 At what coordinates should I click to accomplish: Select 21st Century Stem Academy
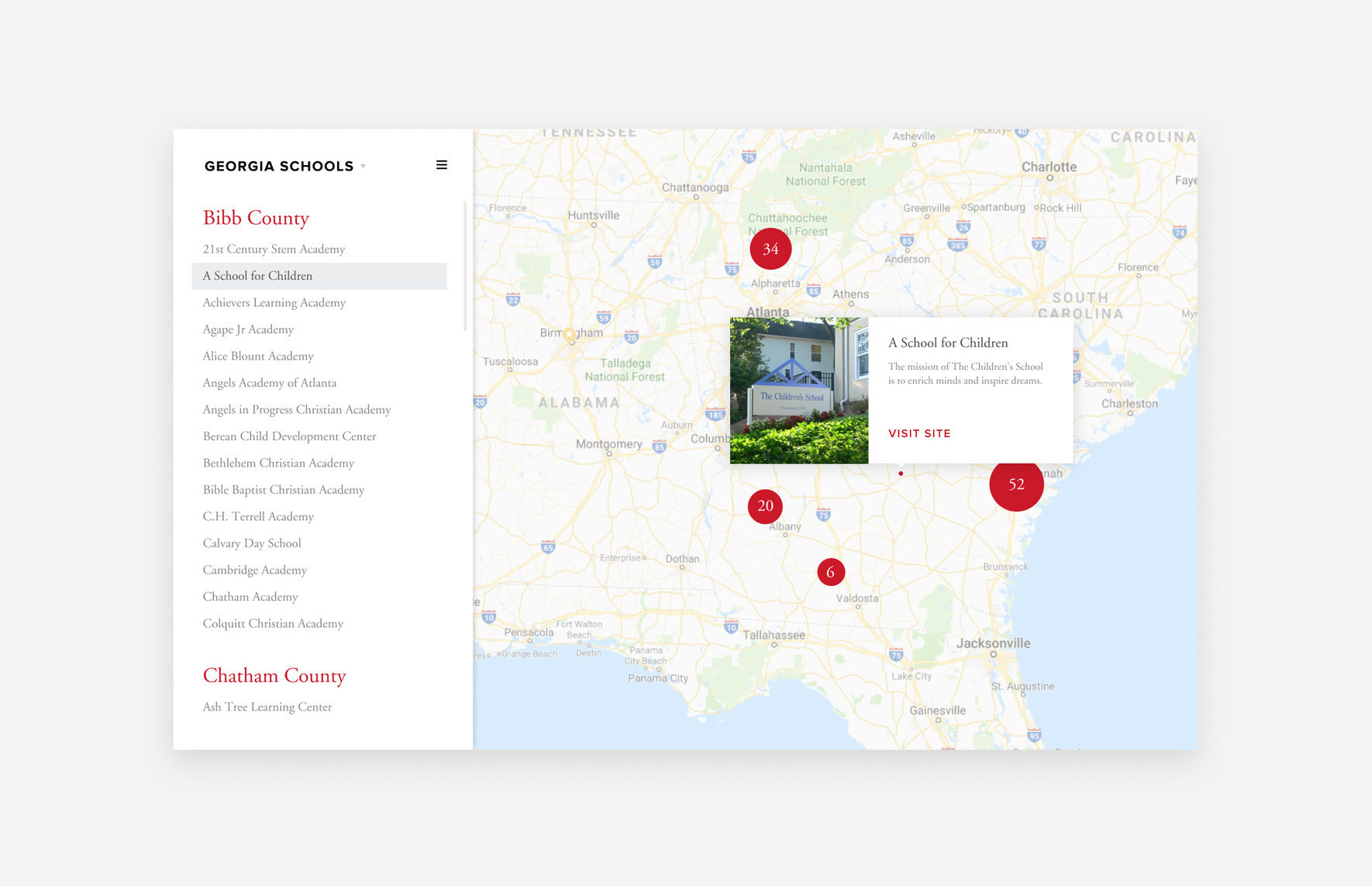coord(274,250)
